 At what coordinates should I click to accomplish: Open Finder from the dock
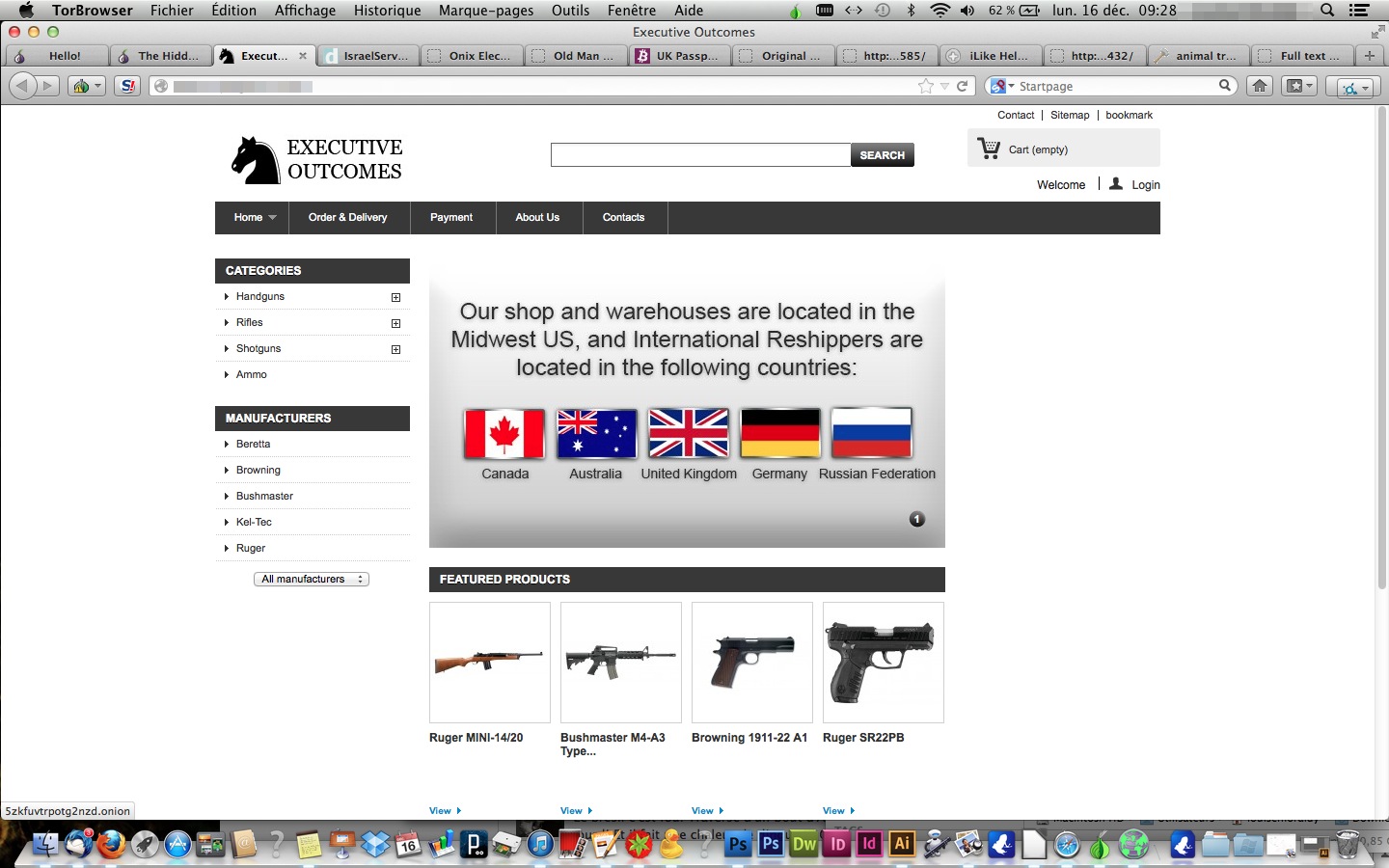(45, 845)
